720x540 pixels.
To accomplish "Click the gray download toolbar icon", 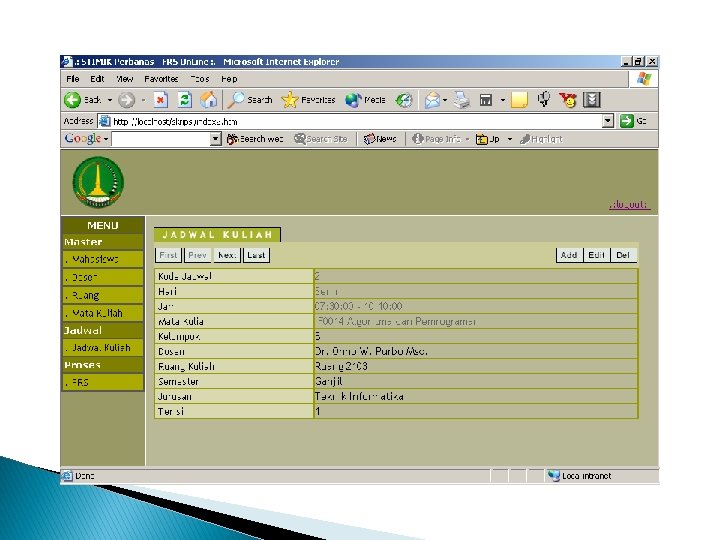I will tap(592, 100).
